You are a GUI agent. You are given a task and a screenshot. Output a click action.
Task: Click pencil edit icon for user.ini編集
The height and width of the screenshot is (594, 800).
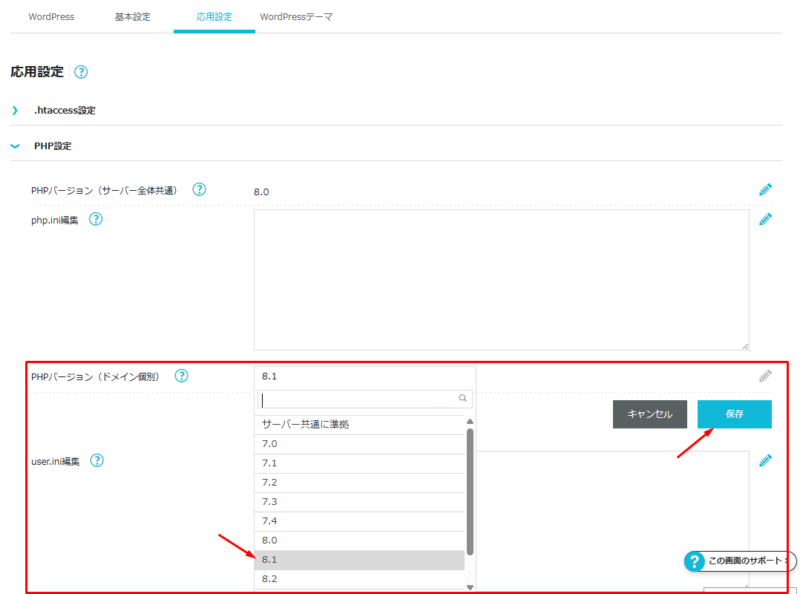click(x=765, y=460)
